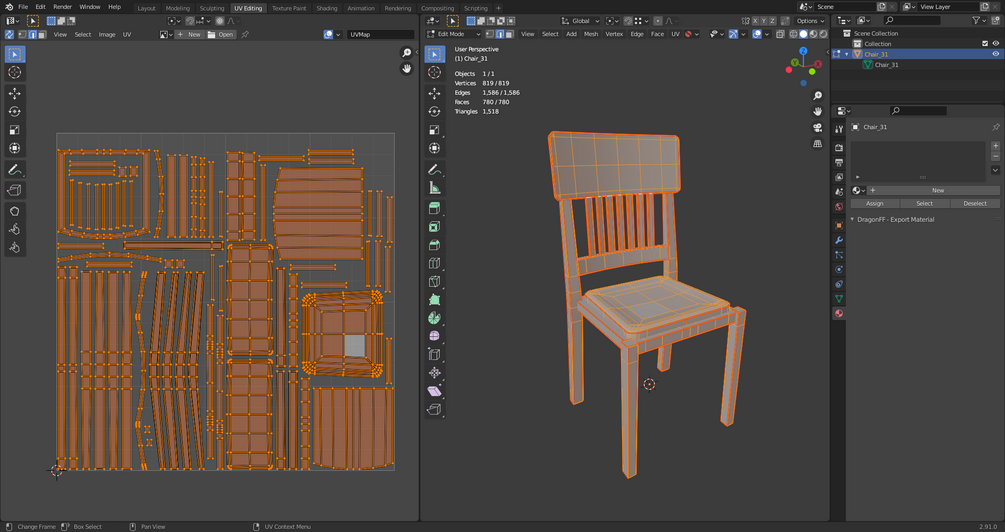The width and height of the screenshot is (1005, 532).
Task: Select the Cursor tool in 3D viewport
Action: click(434, 72)
